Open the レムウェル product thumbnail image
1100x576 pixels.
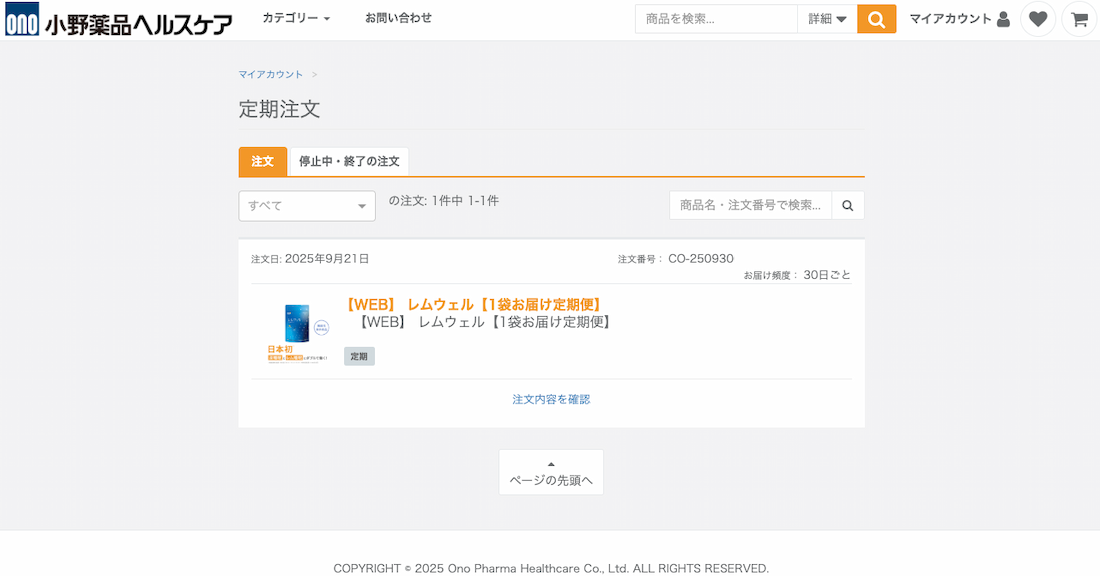(297, 333)
